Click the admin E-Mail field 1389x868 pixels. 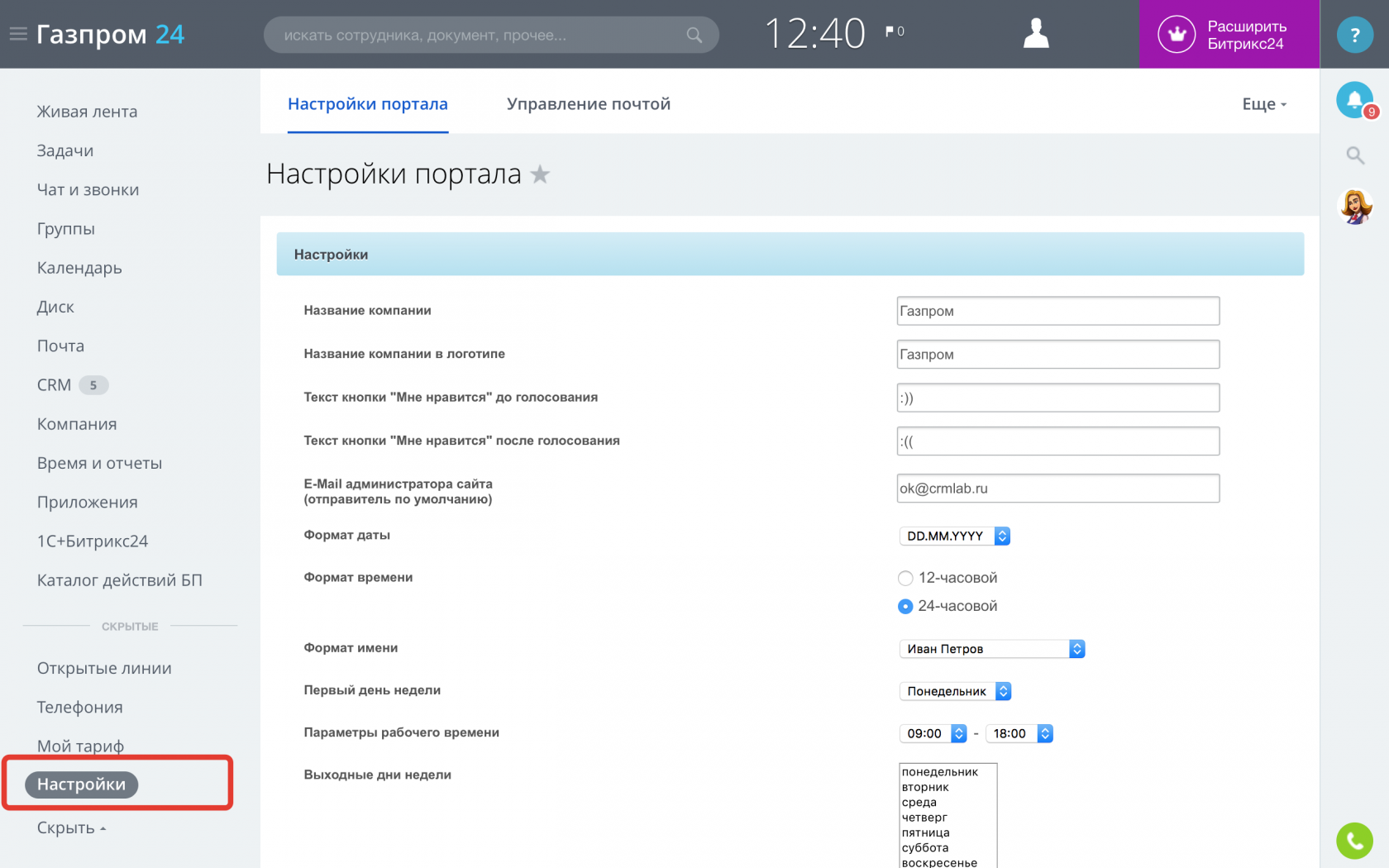pos(1058,489)
